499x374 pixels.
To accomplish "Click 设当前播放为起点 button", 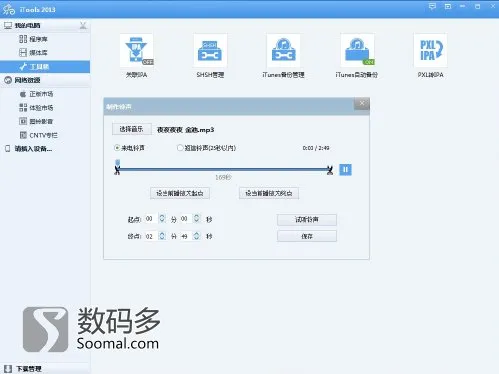I will coord(180,193).
